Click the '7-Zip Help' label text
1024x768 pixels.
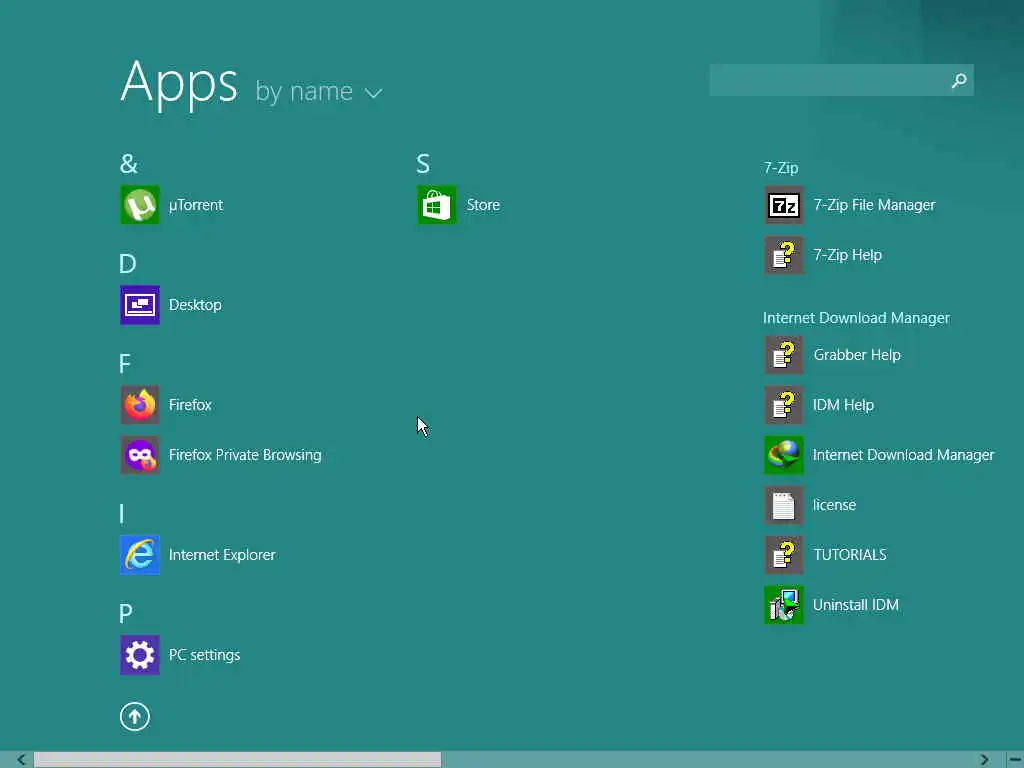pos(848,255)
